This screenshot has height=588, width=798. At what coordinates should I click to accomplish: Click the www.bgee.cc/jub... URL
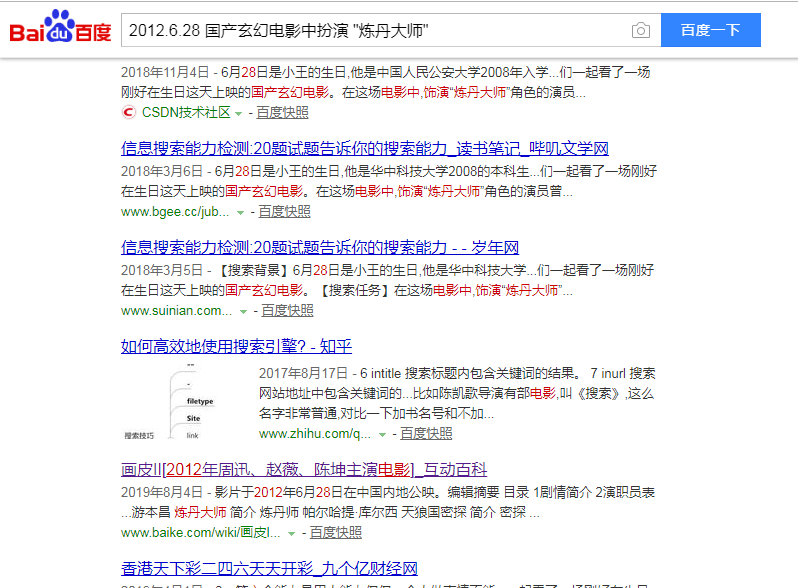(x=175, y=211)
